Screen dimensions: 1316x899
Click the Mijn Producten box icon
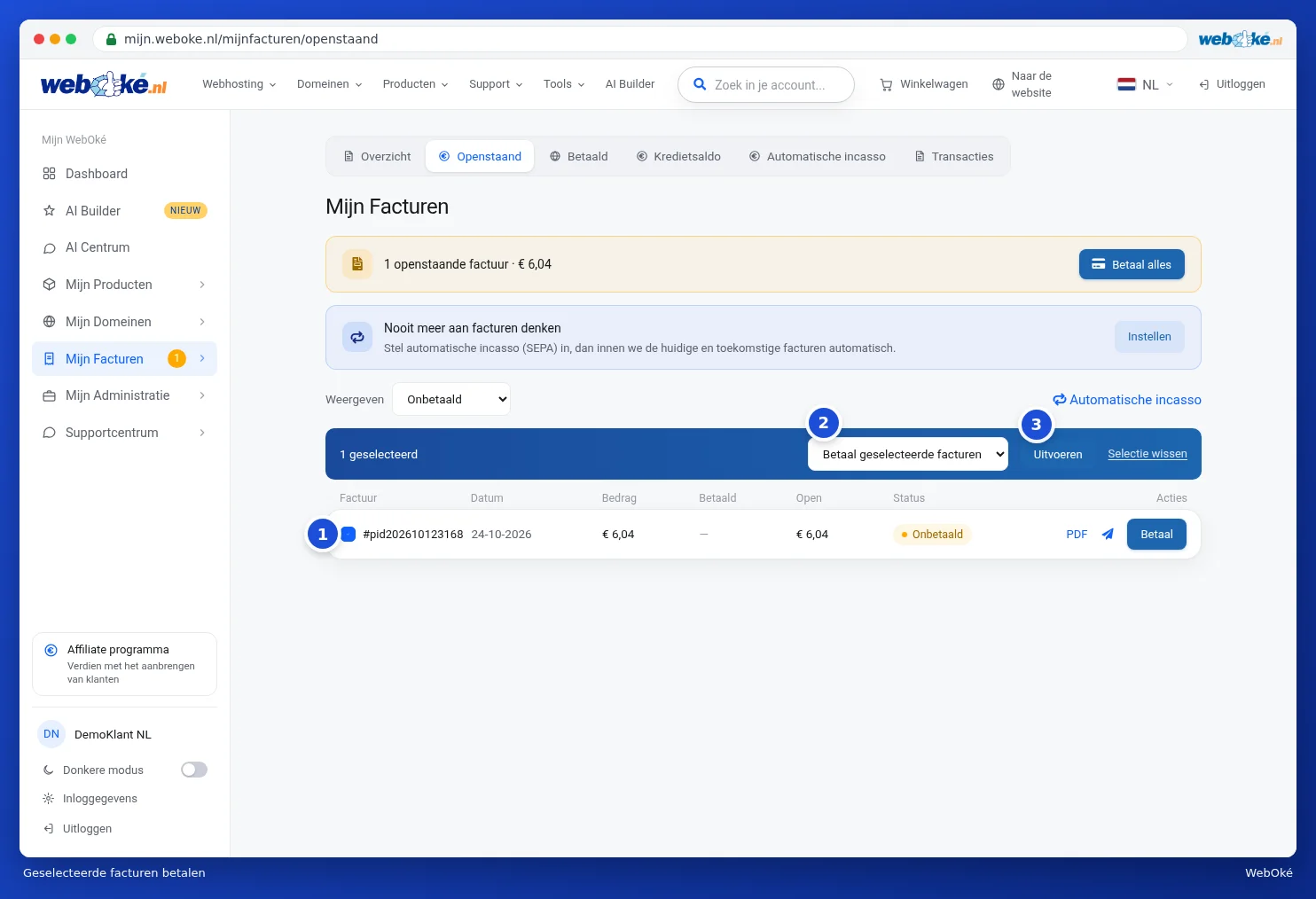click(50, 285)
